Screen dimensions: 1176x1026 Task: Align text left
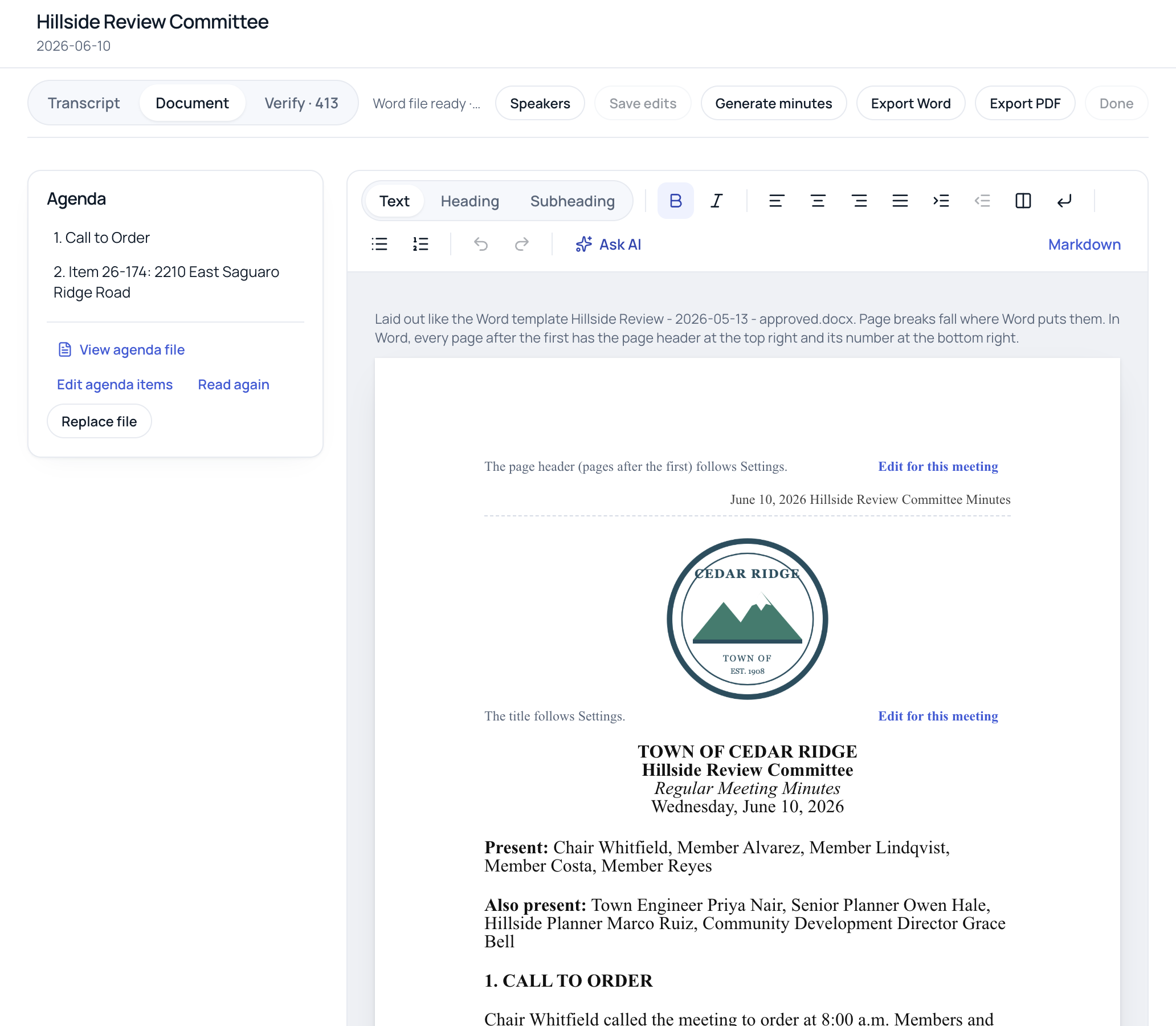[x=777, y=201]
